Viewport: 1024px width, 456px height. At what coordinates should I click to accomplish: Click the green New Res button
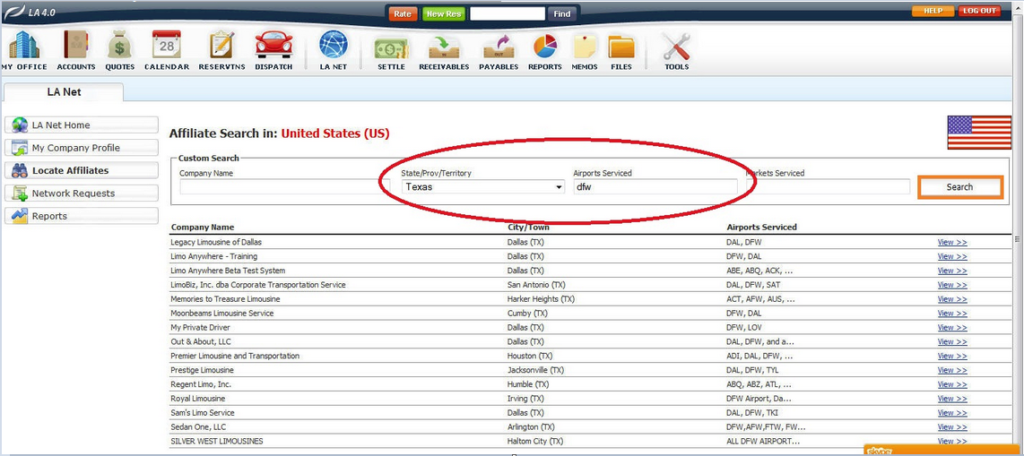[x=443, y=13]
